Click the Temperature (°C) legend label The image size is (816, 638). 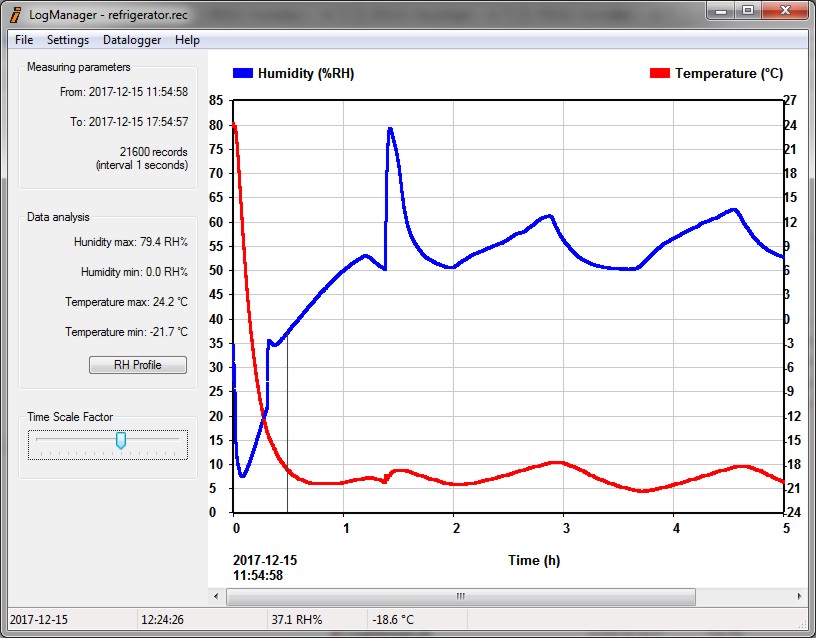pyautogui.click(x=729, y=73)
